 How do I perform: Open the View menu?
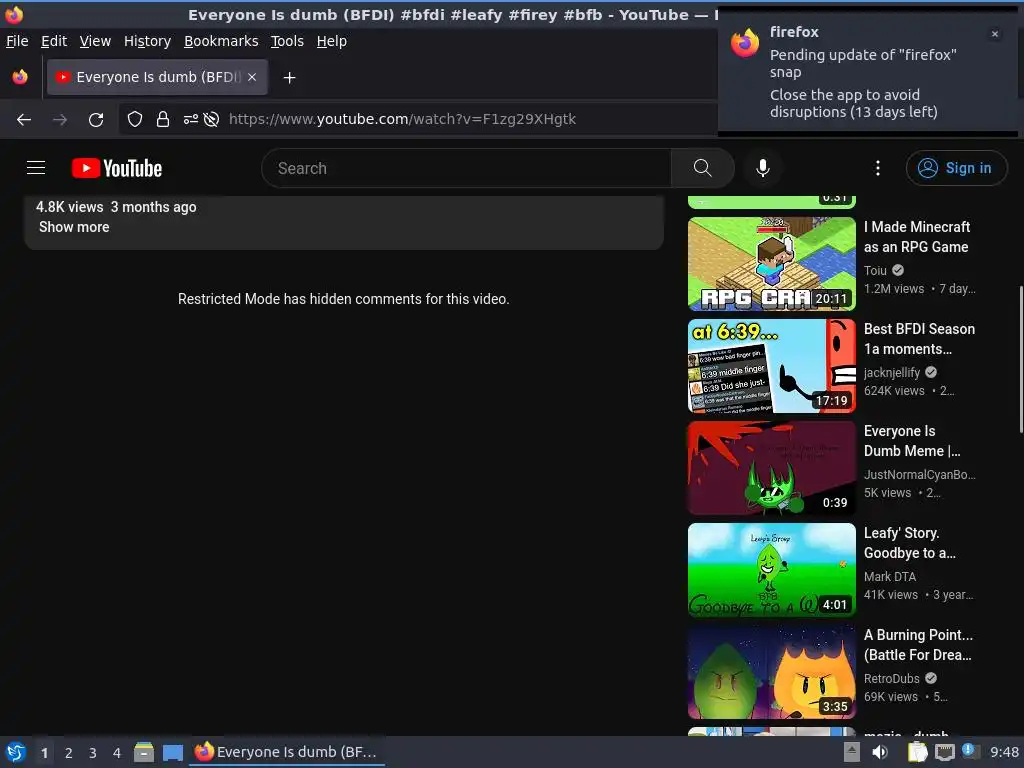click(x=95, y=41)
